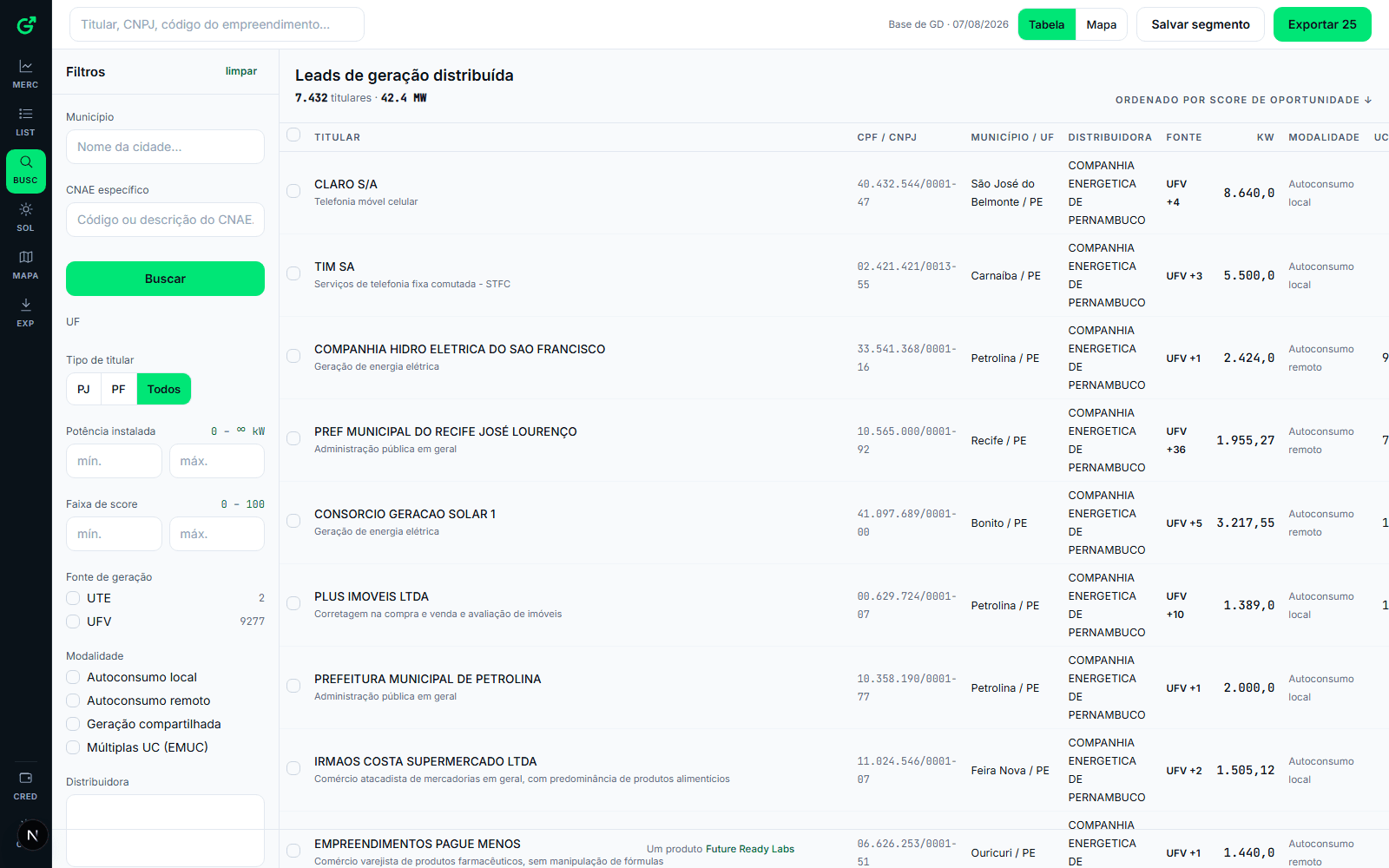Open the MERC market chart section
Screen dimensions: 1389x868
[x=26, y=74]
